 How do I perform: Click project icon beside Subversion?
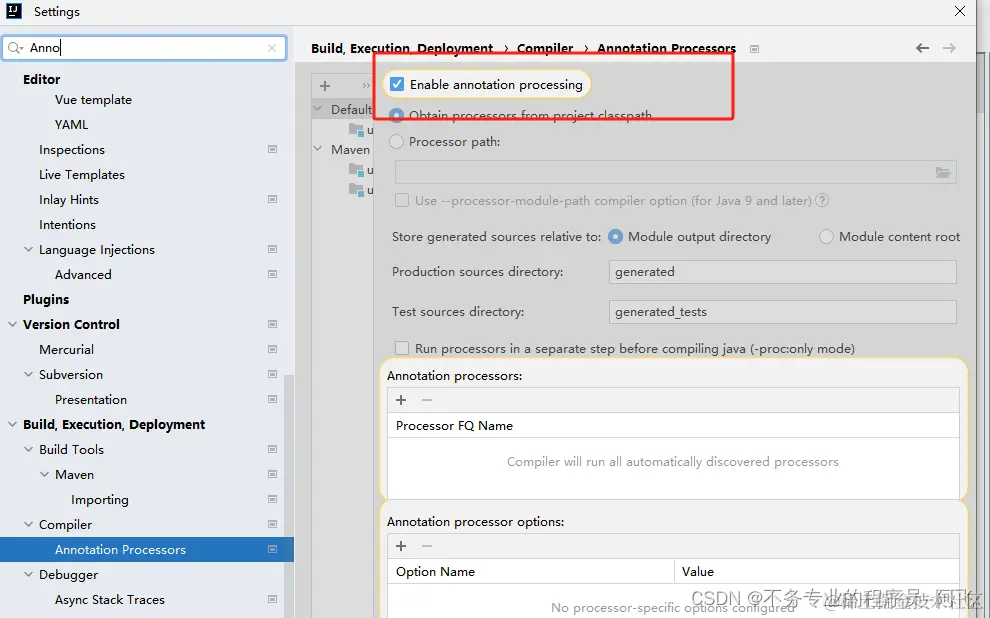273,374
